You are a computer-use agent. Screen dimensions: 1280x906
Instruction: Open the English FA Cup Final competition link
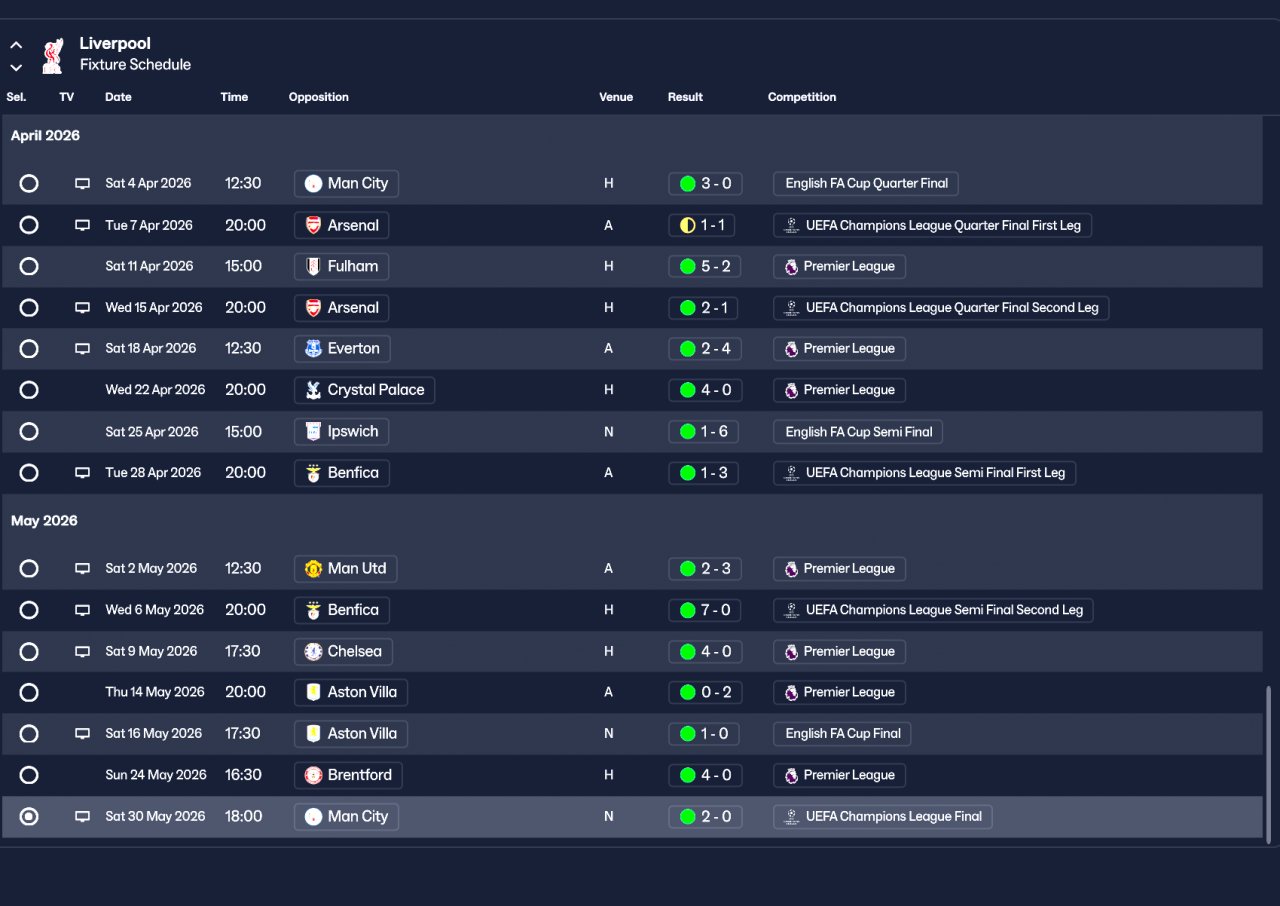(x=842, y=734)
